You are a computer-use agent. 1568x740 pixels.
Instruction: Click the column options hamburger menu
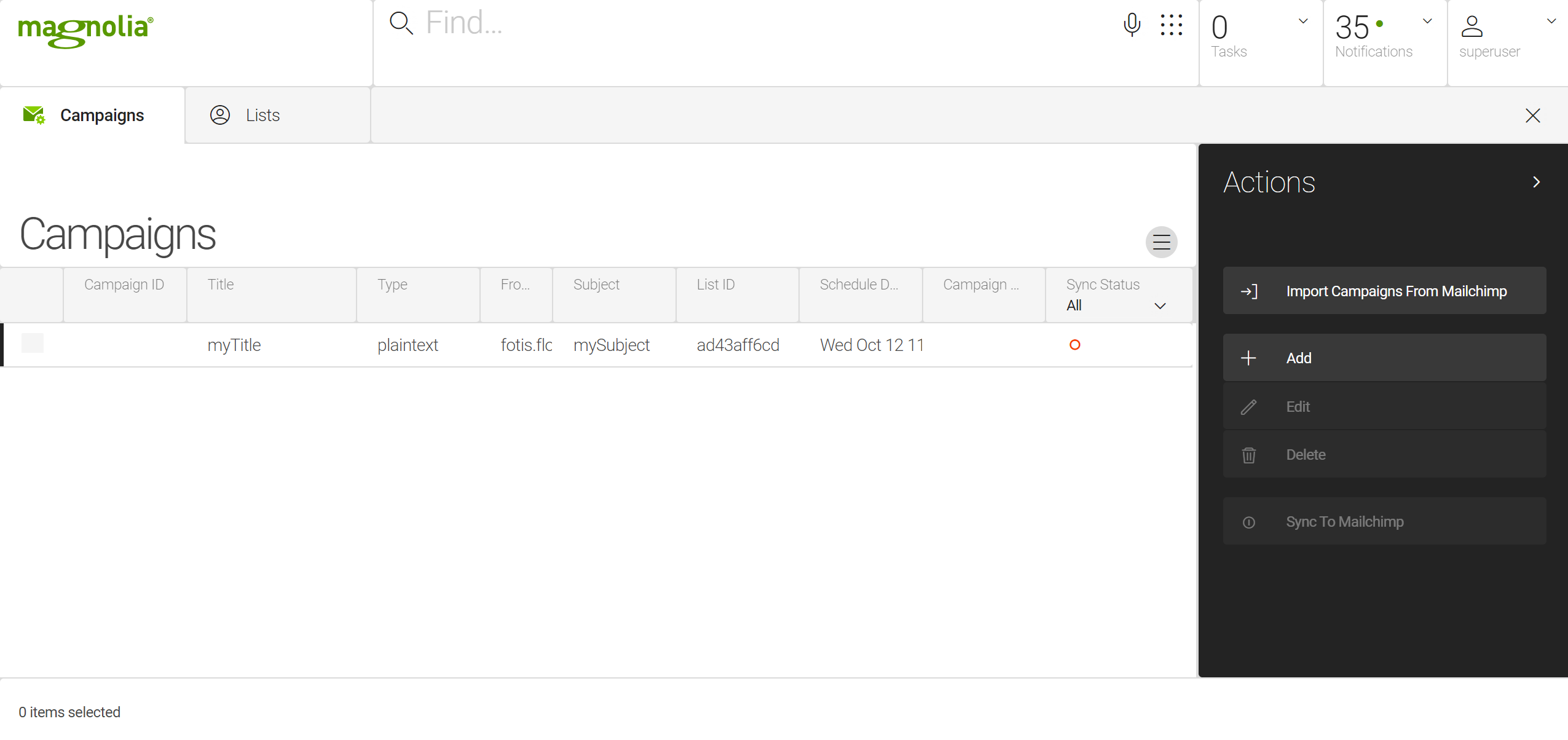tap(1161, 242)
